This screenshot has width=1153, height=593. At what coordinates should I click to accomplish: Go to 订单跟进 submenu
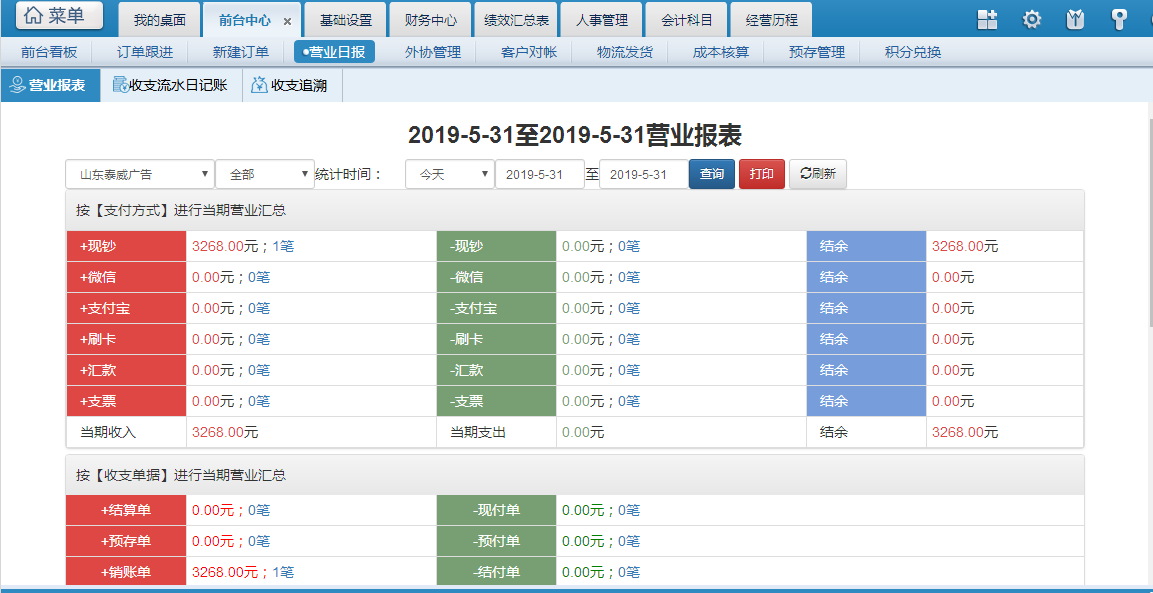(145, 52)
